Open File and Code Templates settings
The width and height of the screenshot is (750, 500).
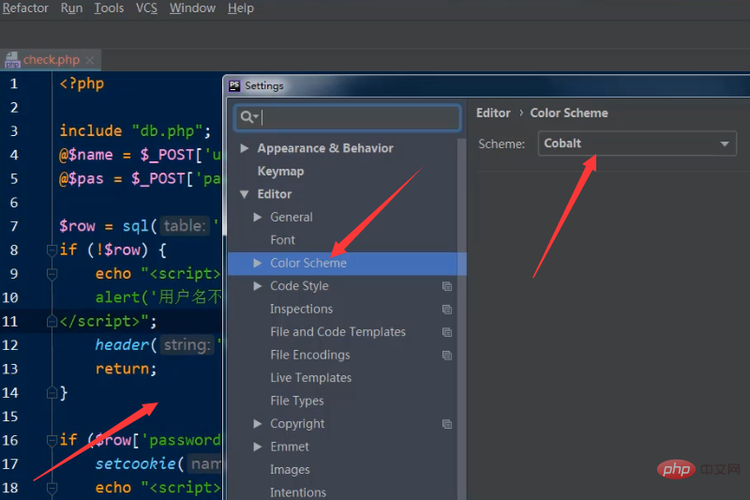(338, 332)
